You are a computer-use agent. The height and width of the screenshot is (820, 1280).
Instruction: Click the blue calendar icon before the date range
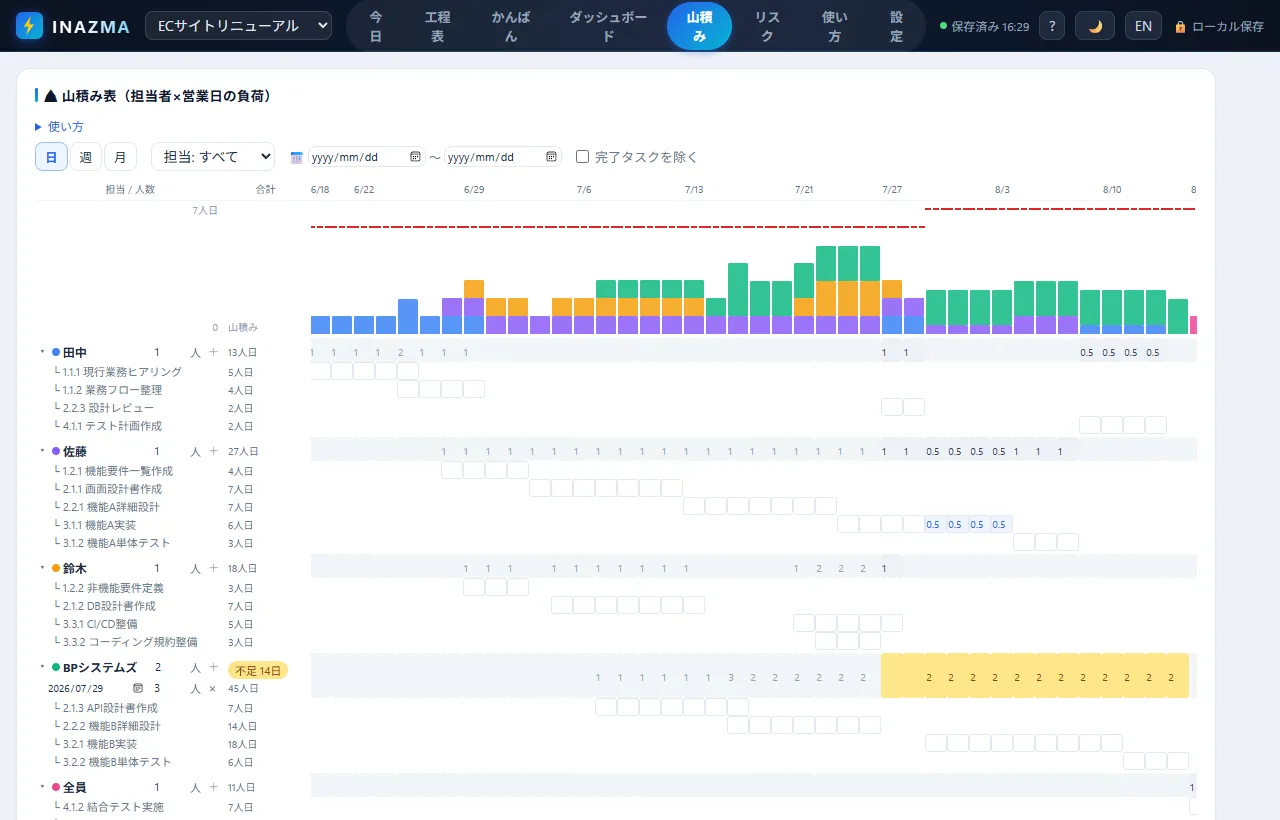click(x=296, y=157)
